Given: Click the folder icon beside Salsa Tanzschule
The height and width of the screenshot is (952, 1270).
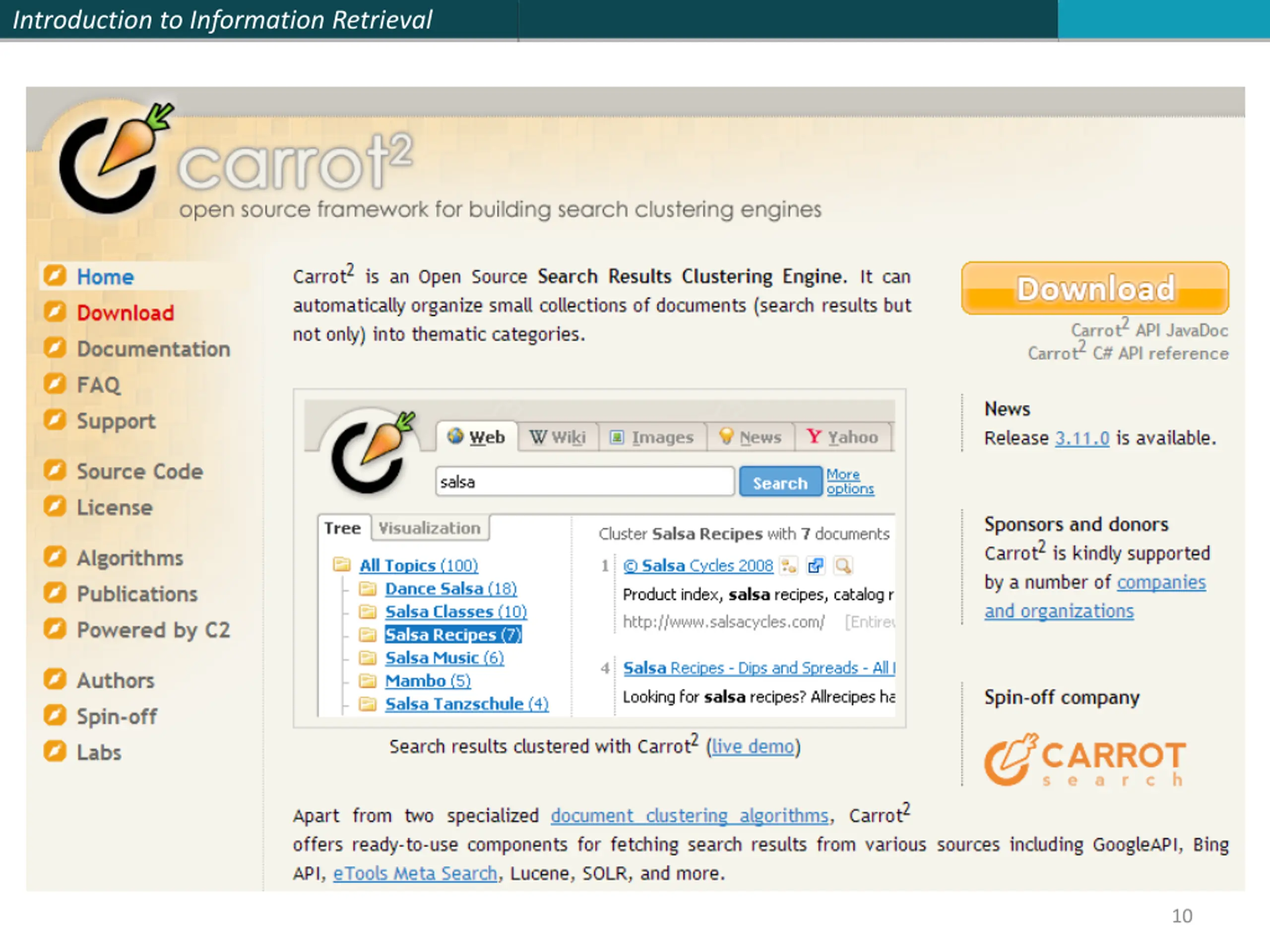Looking at the screenshot, I should 368,704.
